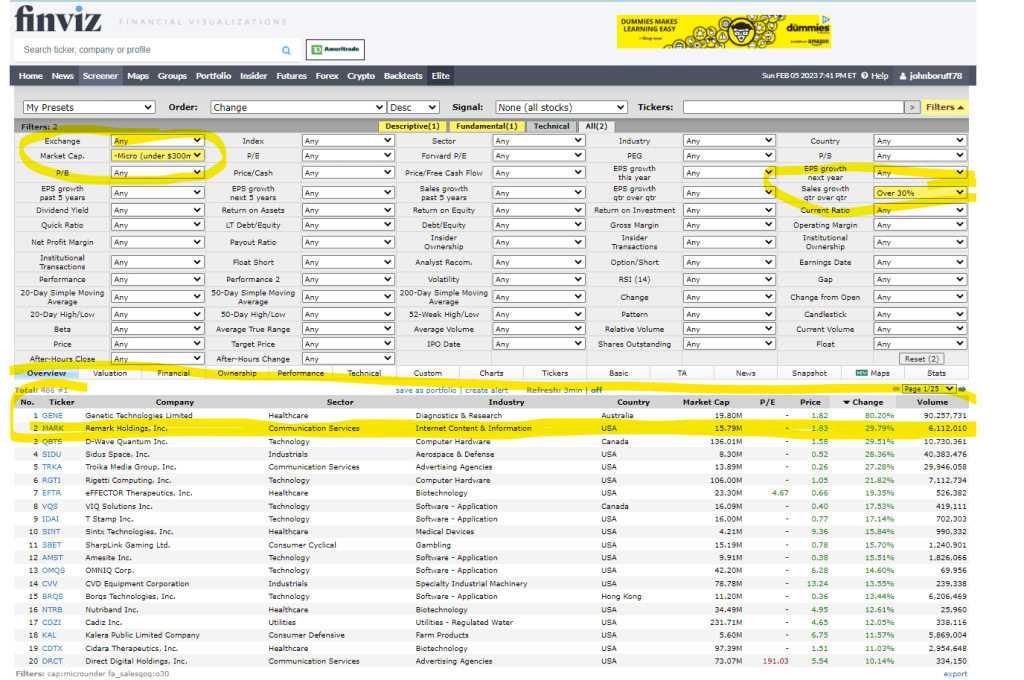Click the Help question mark icon

point(864,76)
